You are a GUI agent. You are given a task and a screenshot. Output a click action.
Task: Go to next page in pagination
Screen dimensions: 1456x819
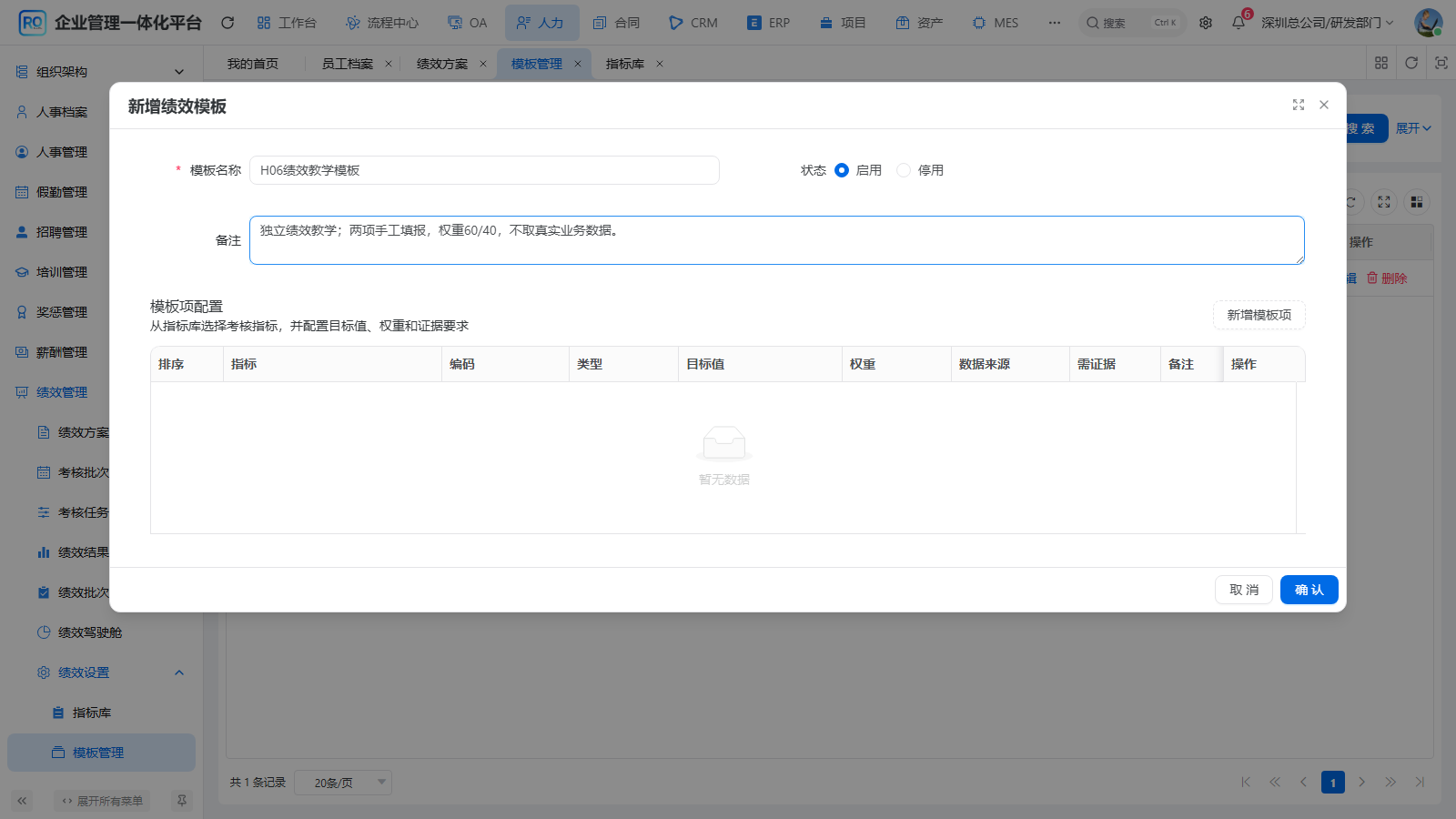pos(1362,782)
